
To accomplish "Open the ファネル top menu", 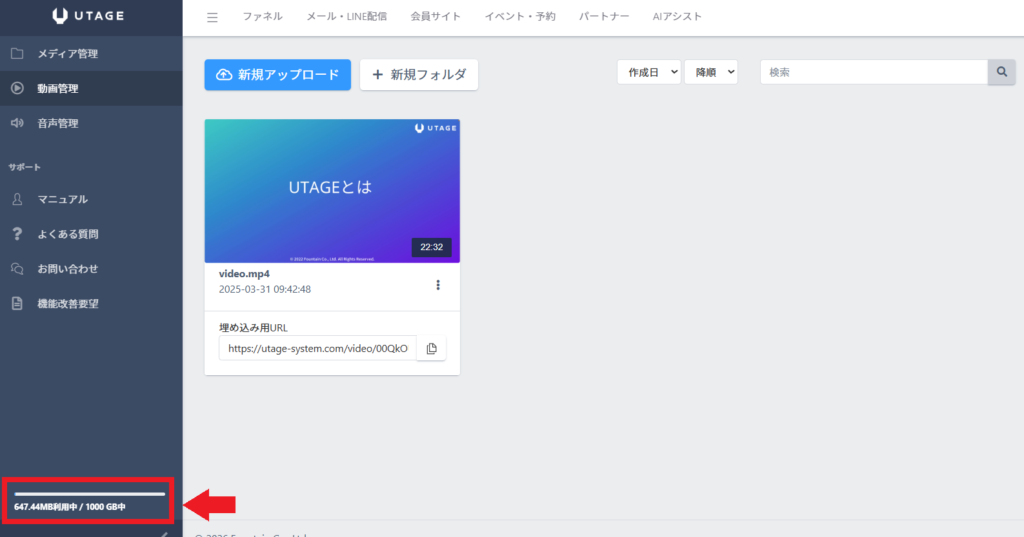I will pyautogui.click(x=262, y=17).
